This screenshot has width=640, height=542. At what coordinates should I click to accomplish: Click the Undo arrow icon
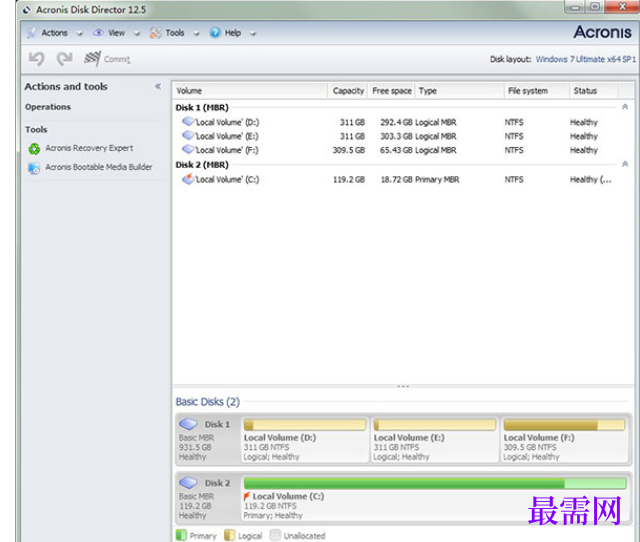36,59
